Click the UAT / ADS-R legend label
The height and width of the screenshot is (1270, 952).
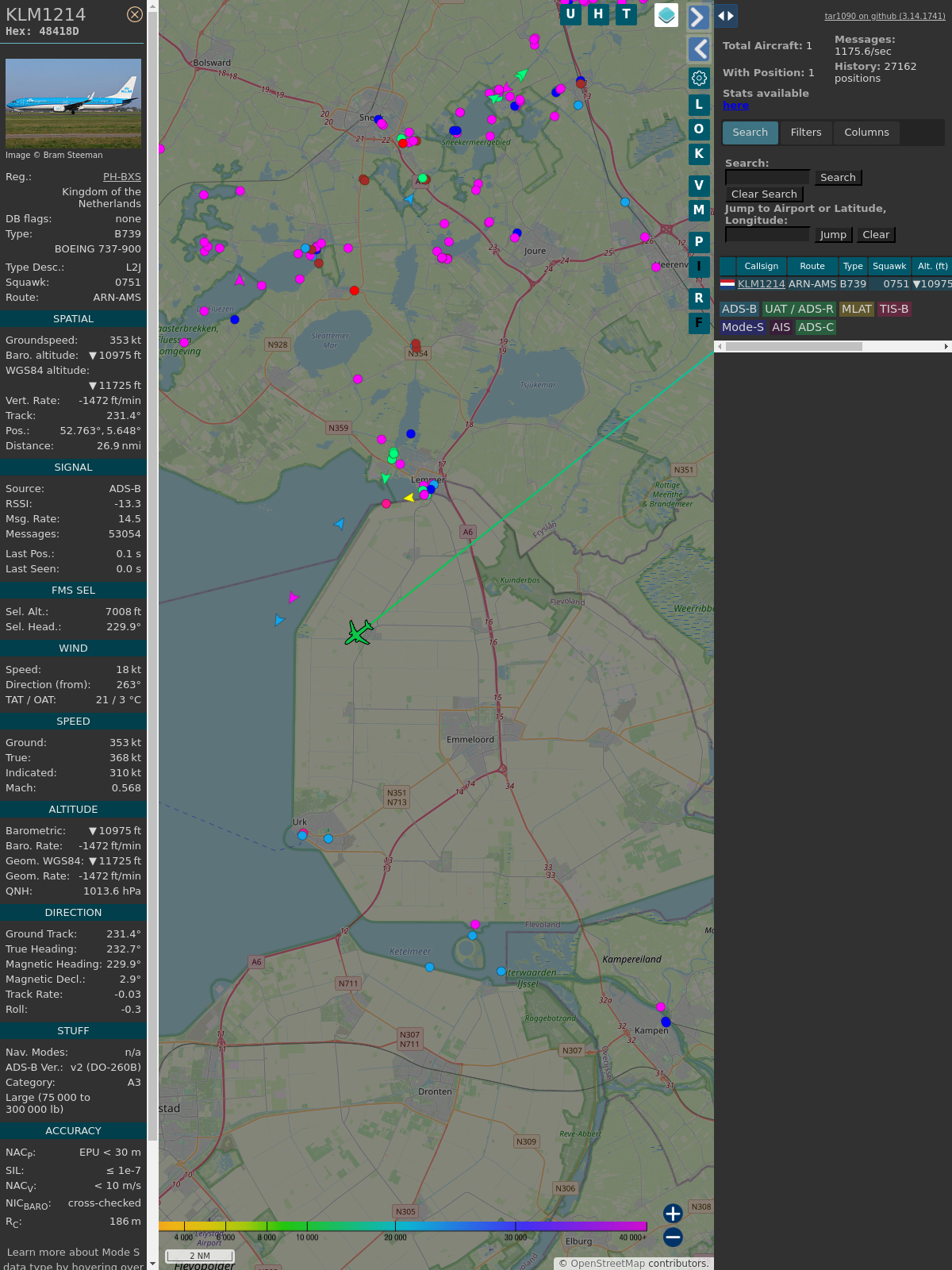[799, 310]
